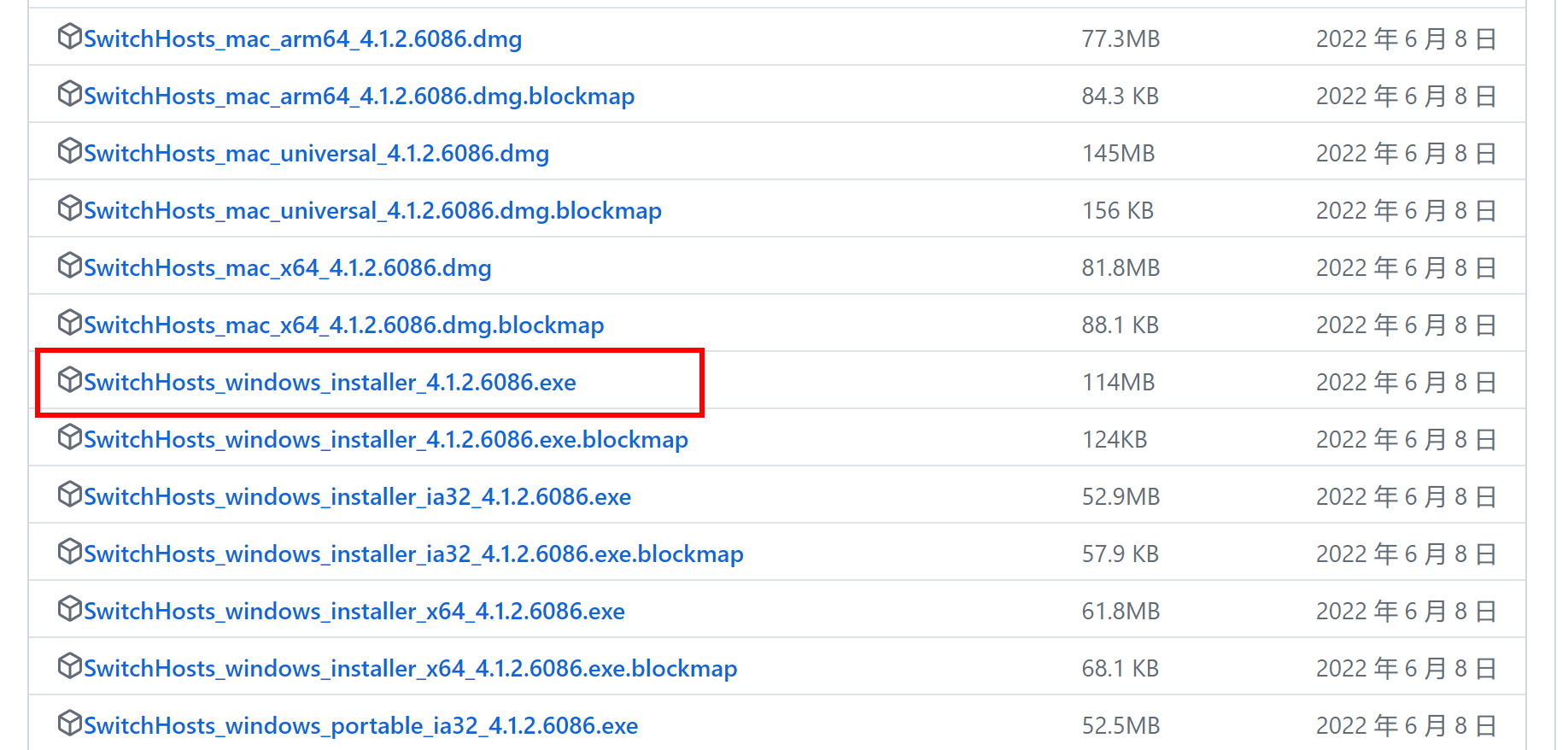Click package icon beside mac_universal dmg.blockmap
Viewport: 1568px width, 750px height.
[x=70, y=208]
